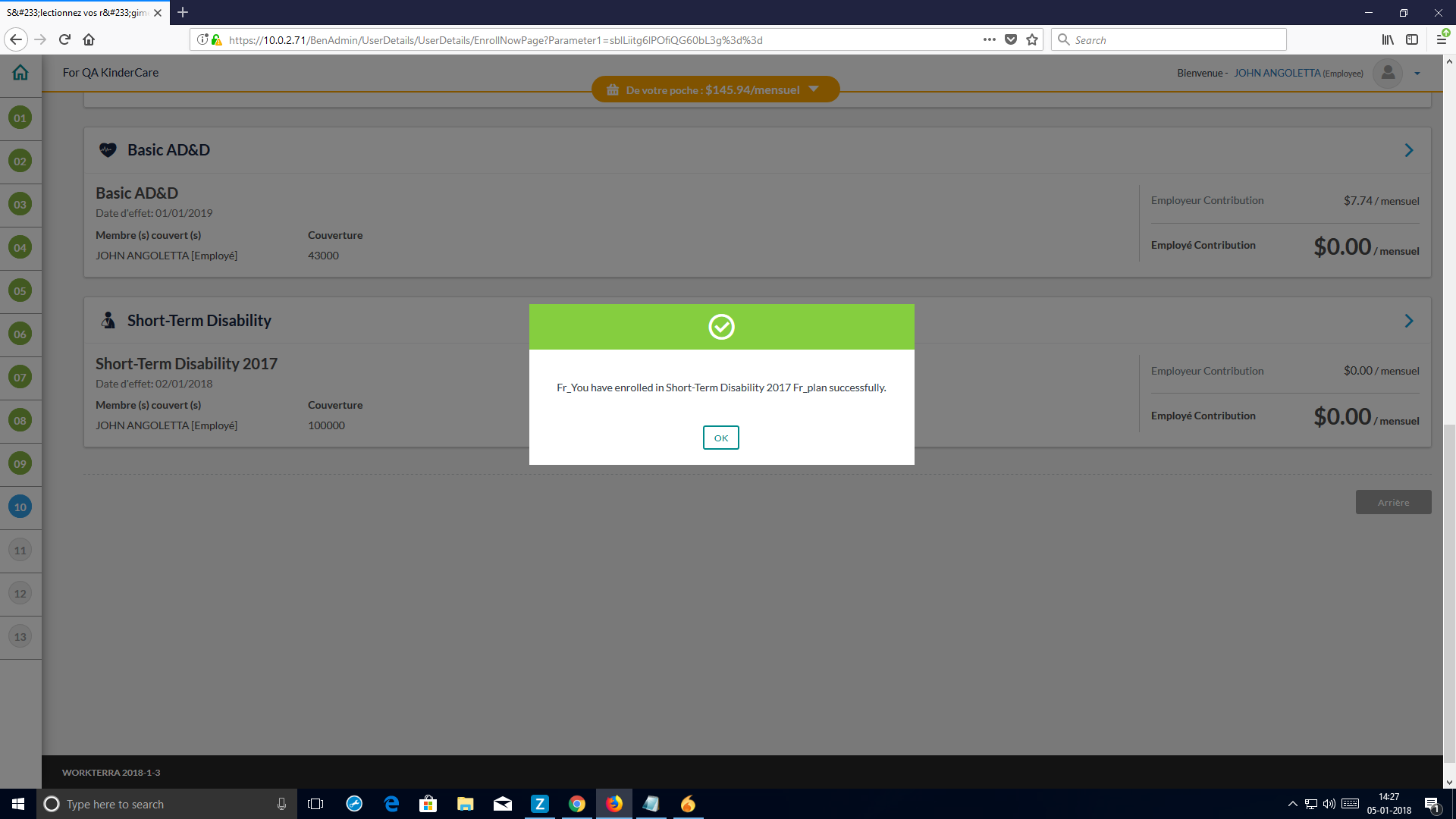The image size is (1456, 819).
Task: Go to step 05 in sidebar
Action: tap(20, 290)
